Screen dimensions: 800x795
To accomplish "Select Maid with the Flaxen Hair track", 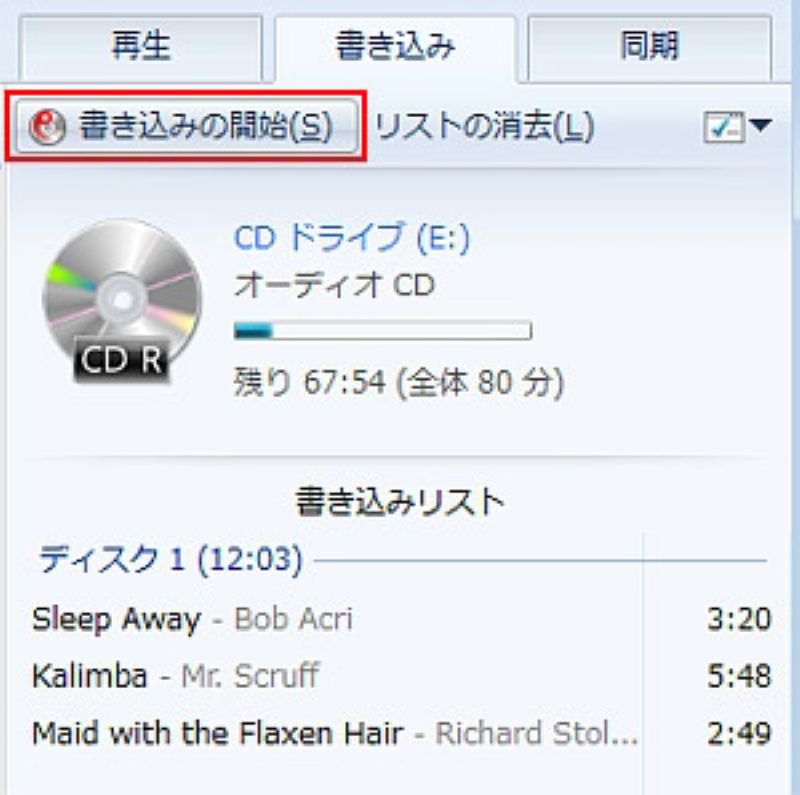I will tap(218, 733).
